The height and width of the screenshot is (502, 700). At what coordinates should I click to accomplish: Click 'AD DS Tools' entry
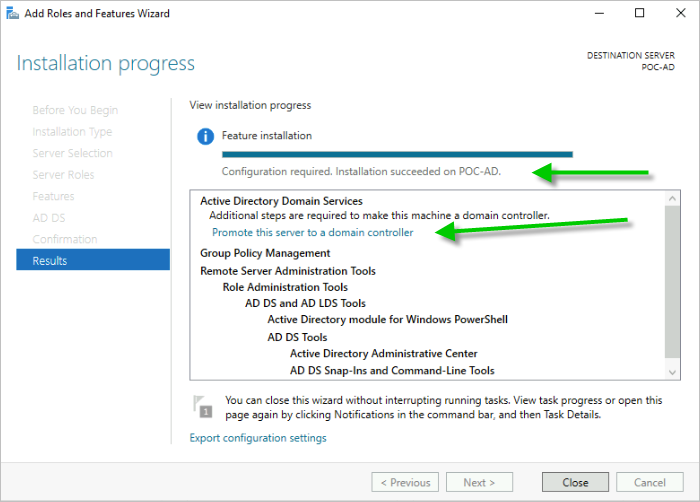click(x=297, y=337)
